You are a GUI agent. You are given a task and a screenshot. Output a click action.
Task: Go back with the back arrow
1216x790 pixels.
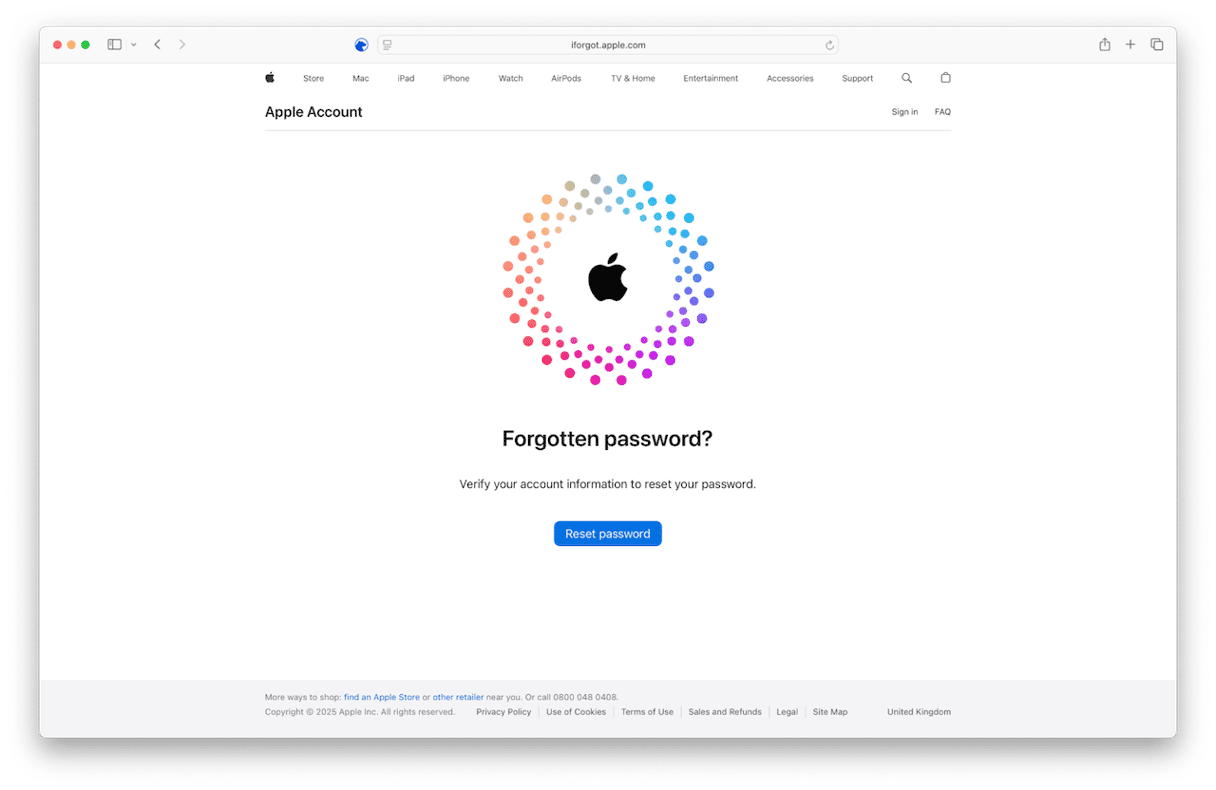click(157, 45)
